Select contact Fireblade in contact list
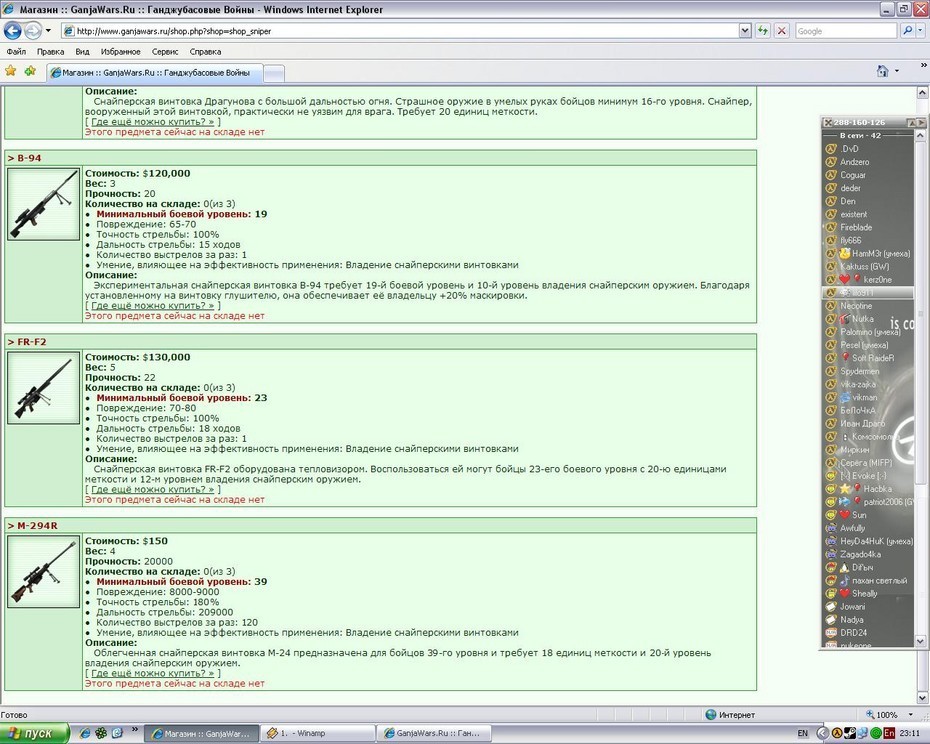Viewport: 930px width, 744px height. [x=856, y=227]
